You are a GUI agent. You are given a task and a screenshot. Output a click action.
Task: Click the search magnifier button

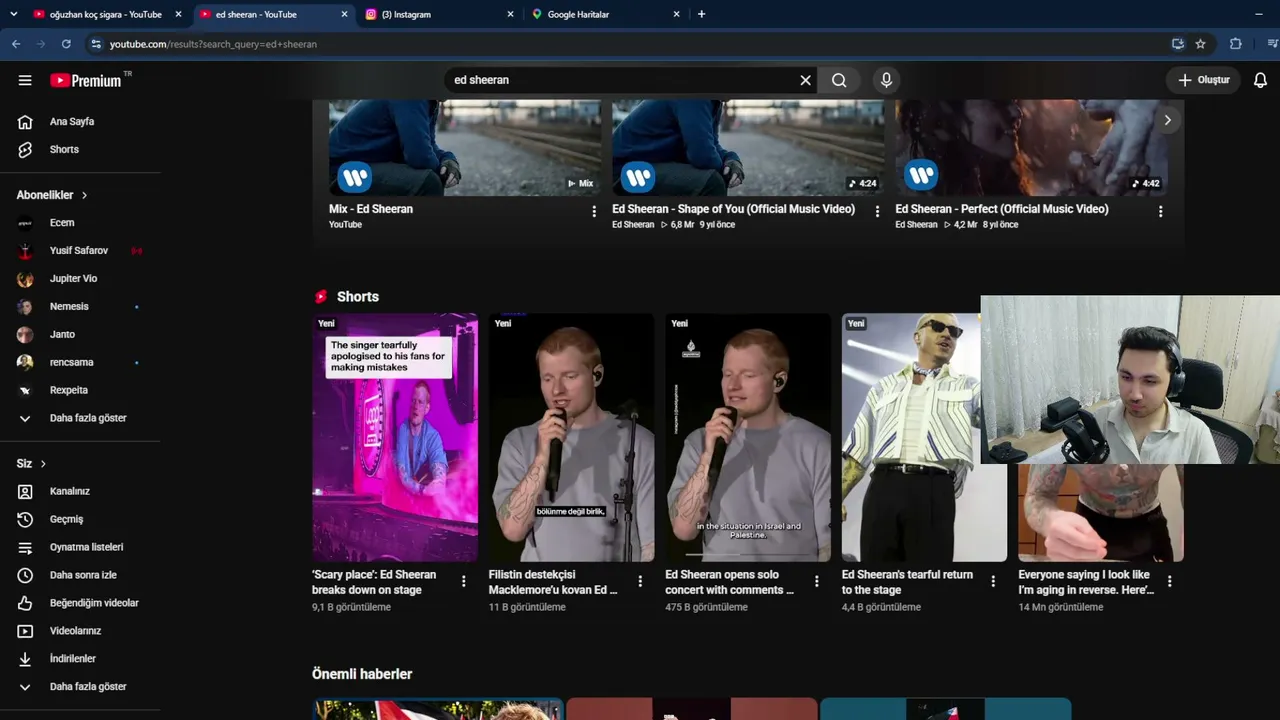(839, 80)
